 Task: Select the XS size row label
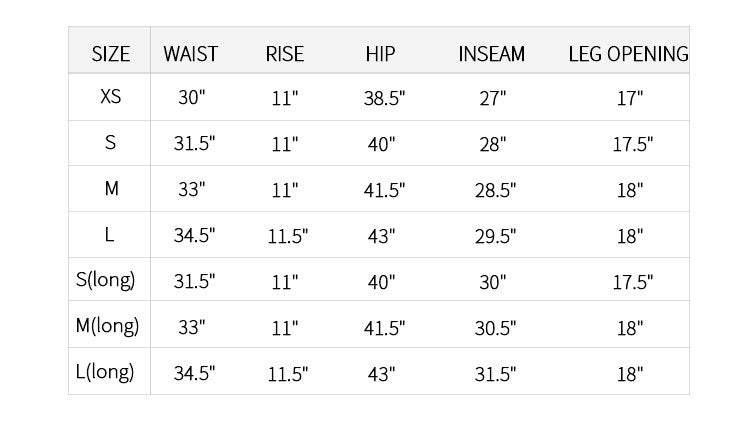coord(110,97)
